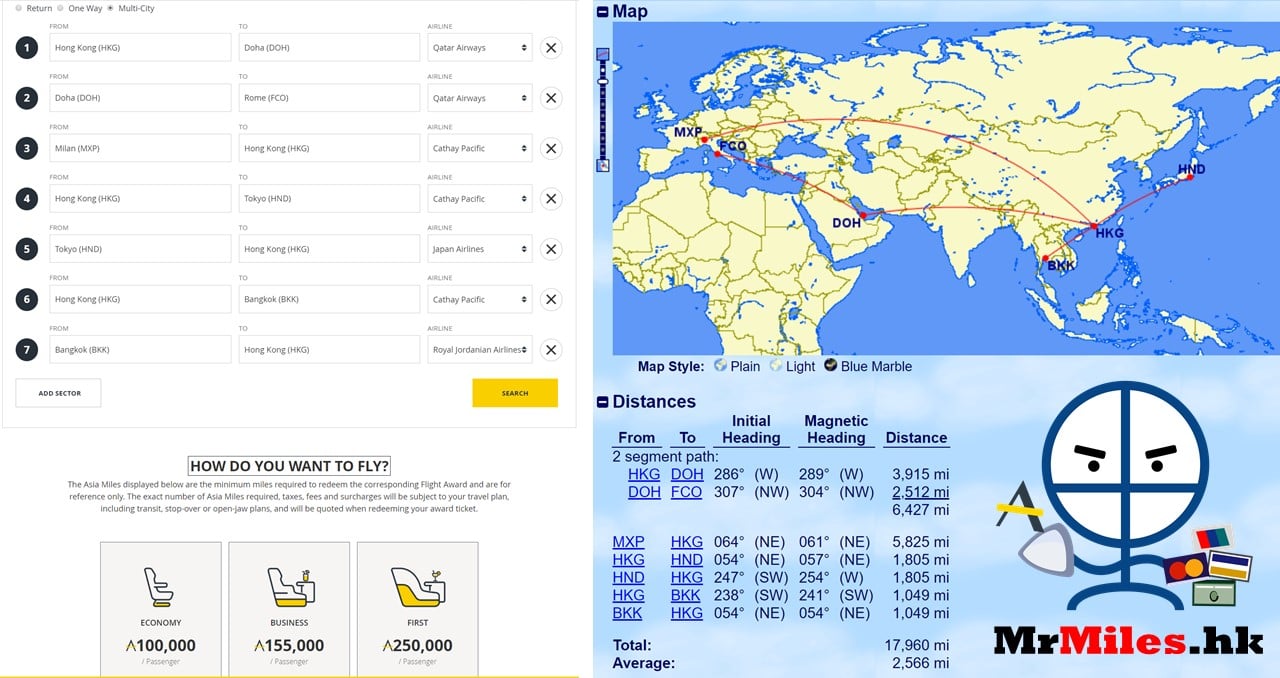Image resolution: width=1280 pixels, height=678 pixels.
Task: Click the Rome (FCO) destination field
Action: 329,98
